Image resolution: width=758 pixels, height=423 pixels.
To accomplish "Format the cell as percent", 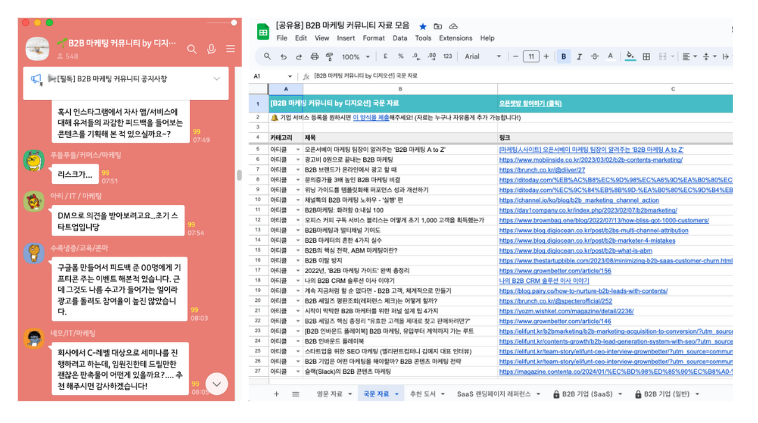I will [400, 57].
